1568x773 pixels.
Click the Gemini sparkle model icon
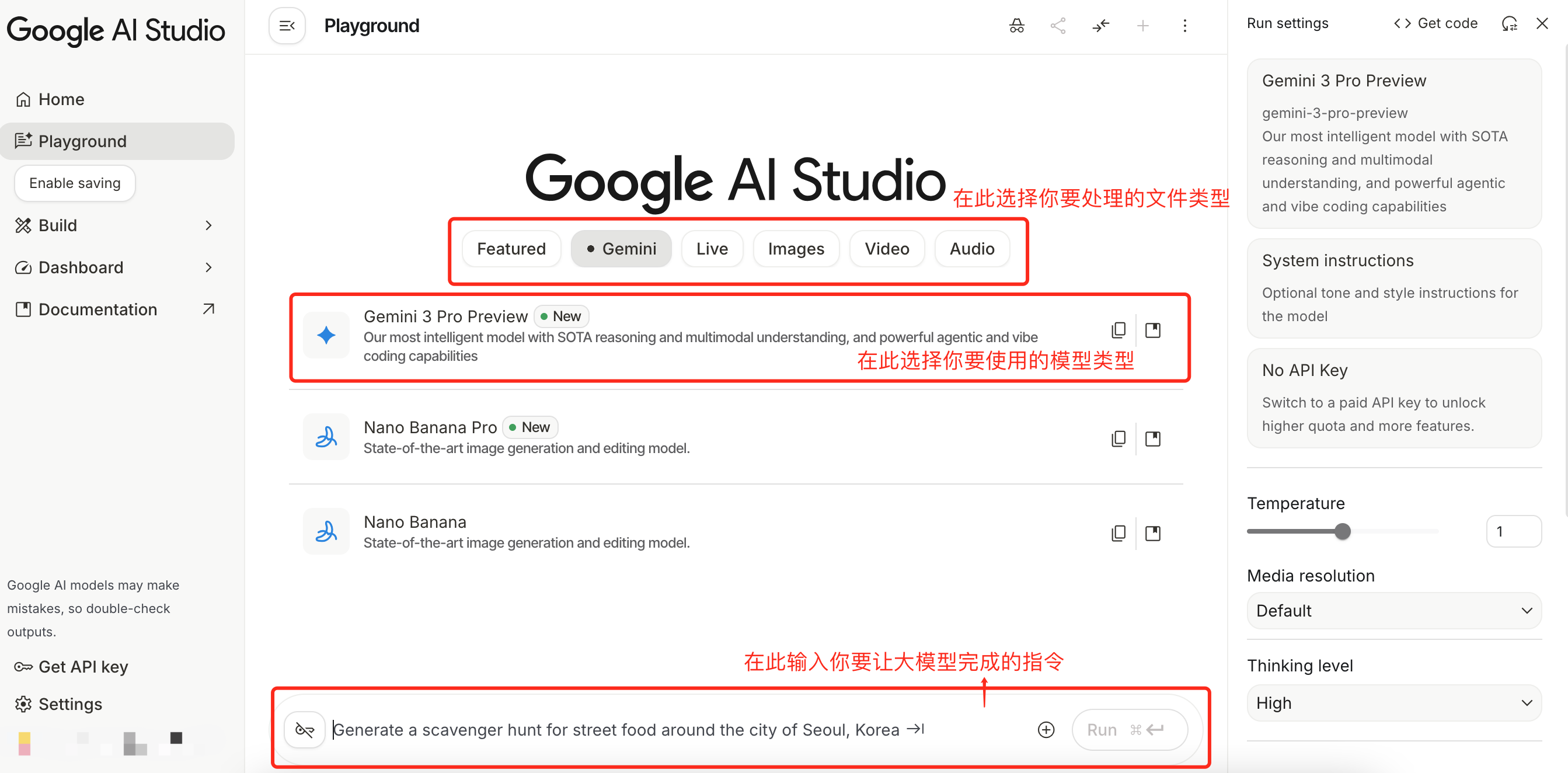pyautogui.click(x=326, y=335)
